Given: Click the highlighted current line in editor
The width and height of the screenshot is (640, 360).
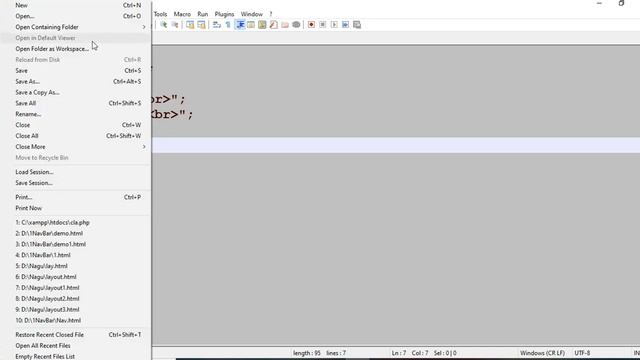Looking at the screenshot, I should [x=396, y=145].
